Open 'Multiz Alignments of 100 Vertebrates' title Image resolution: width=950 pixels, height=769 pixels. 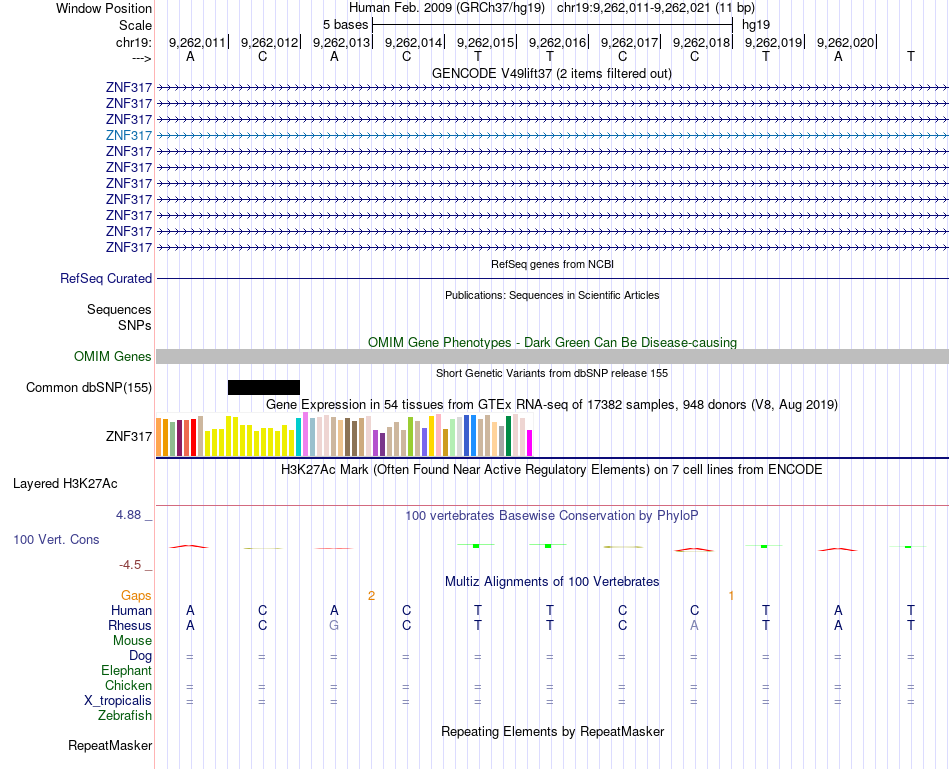[552, 582]
